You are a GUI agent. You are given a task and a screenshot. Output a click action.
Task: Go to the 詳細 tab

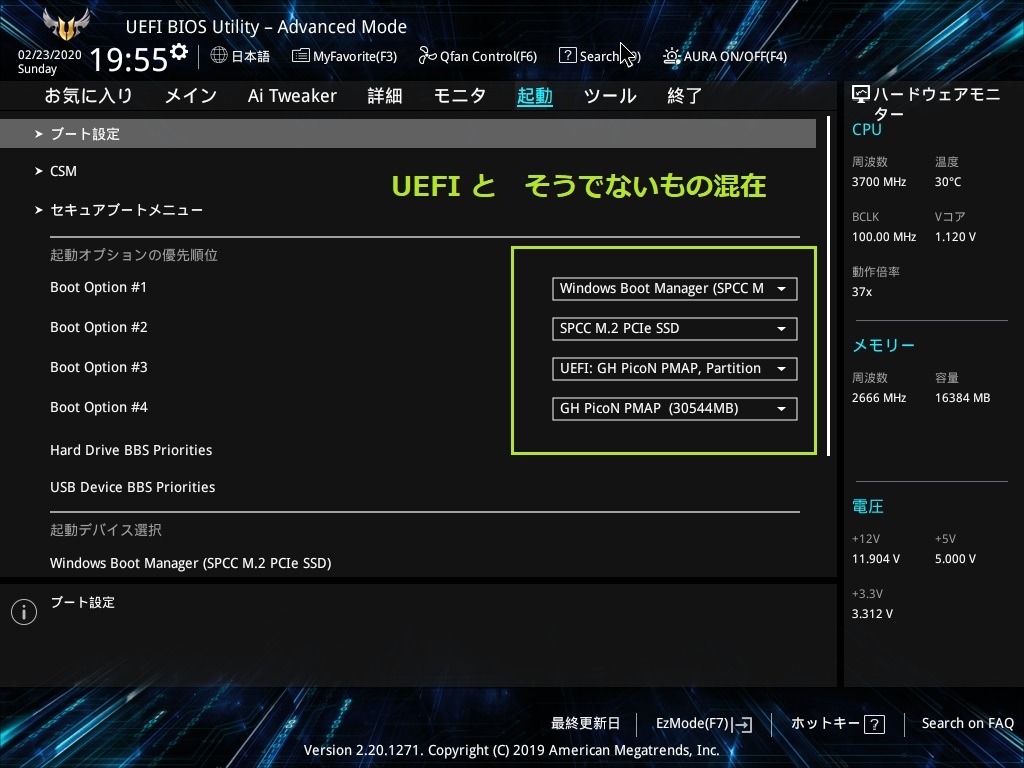(x=385, y=96)
